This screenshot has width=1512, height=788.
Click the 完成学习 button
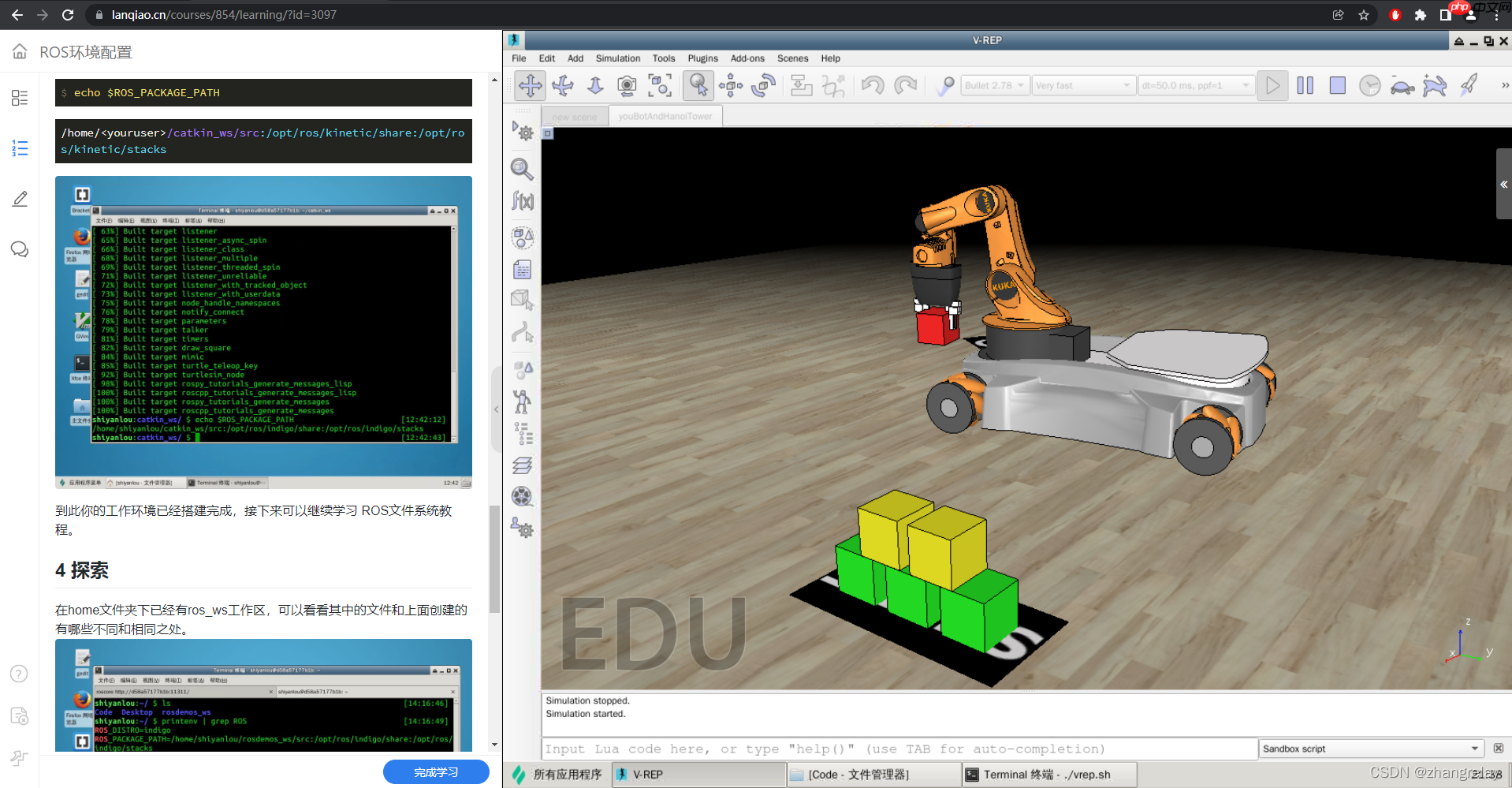(x=436, y=772)
